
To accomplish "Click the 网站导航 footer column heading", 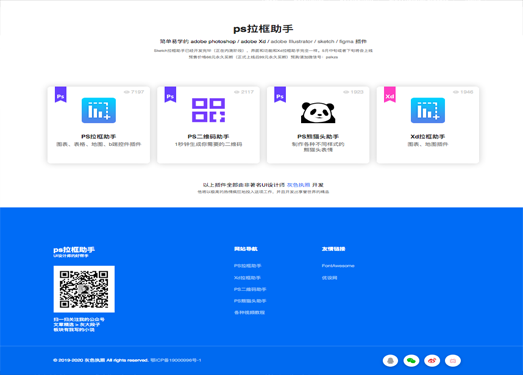I will coord(246,249).
